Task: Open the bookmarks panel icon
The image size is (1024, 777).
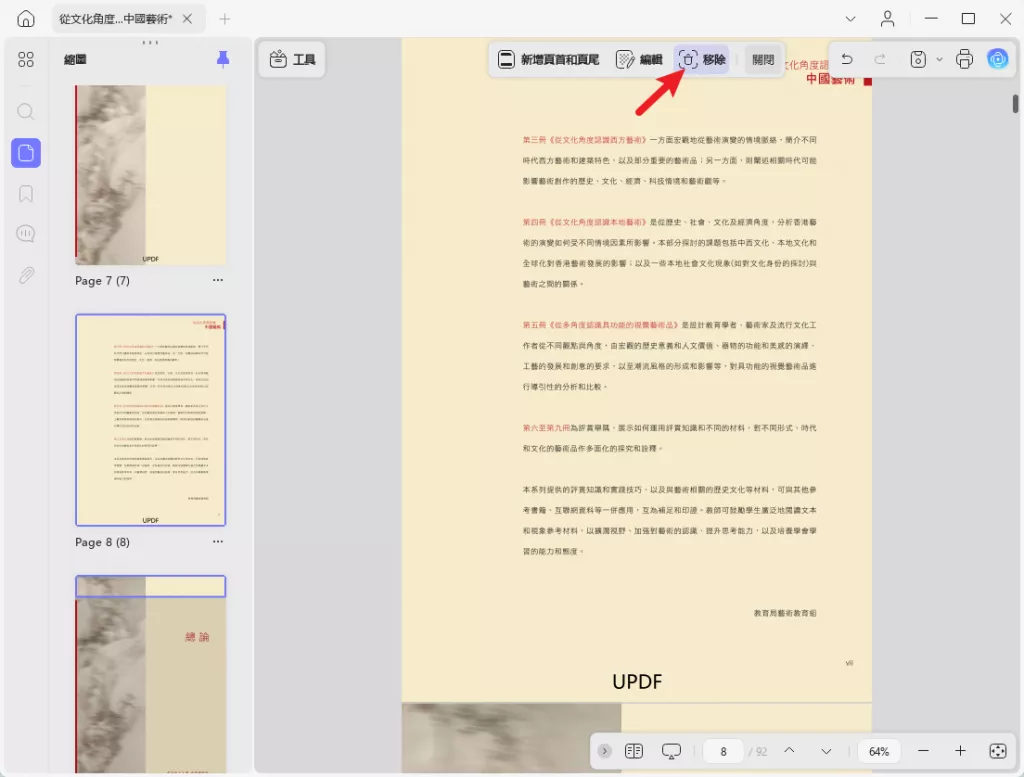Action: (x=25, y=193)
